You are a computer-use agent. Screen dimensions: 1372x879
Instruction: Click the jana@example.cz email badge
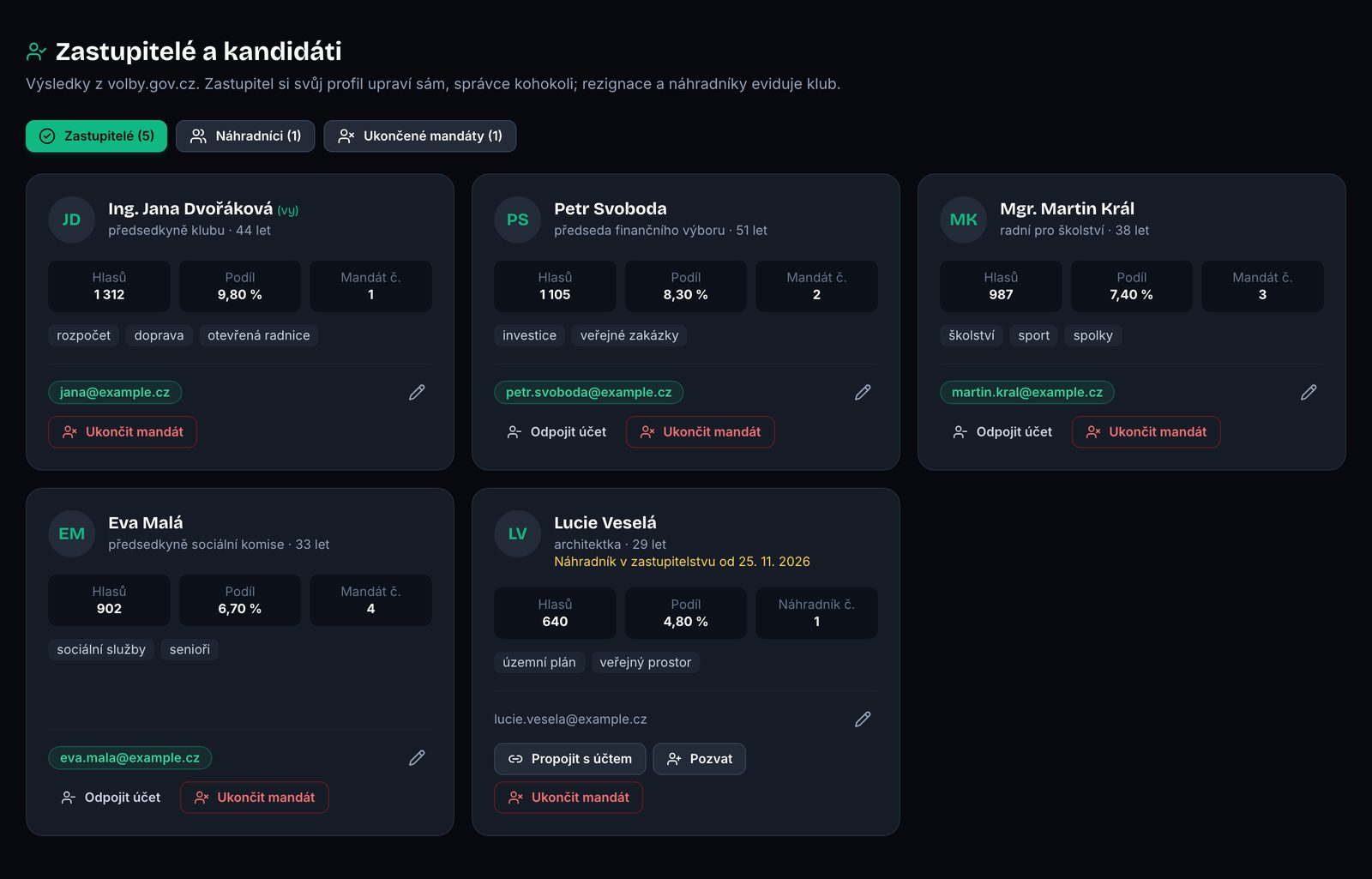point(115,392)
